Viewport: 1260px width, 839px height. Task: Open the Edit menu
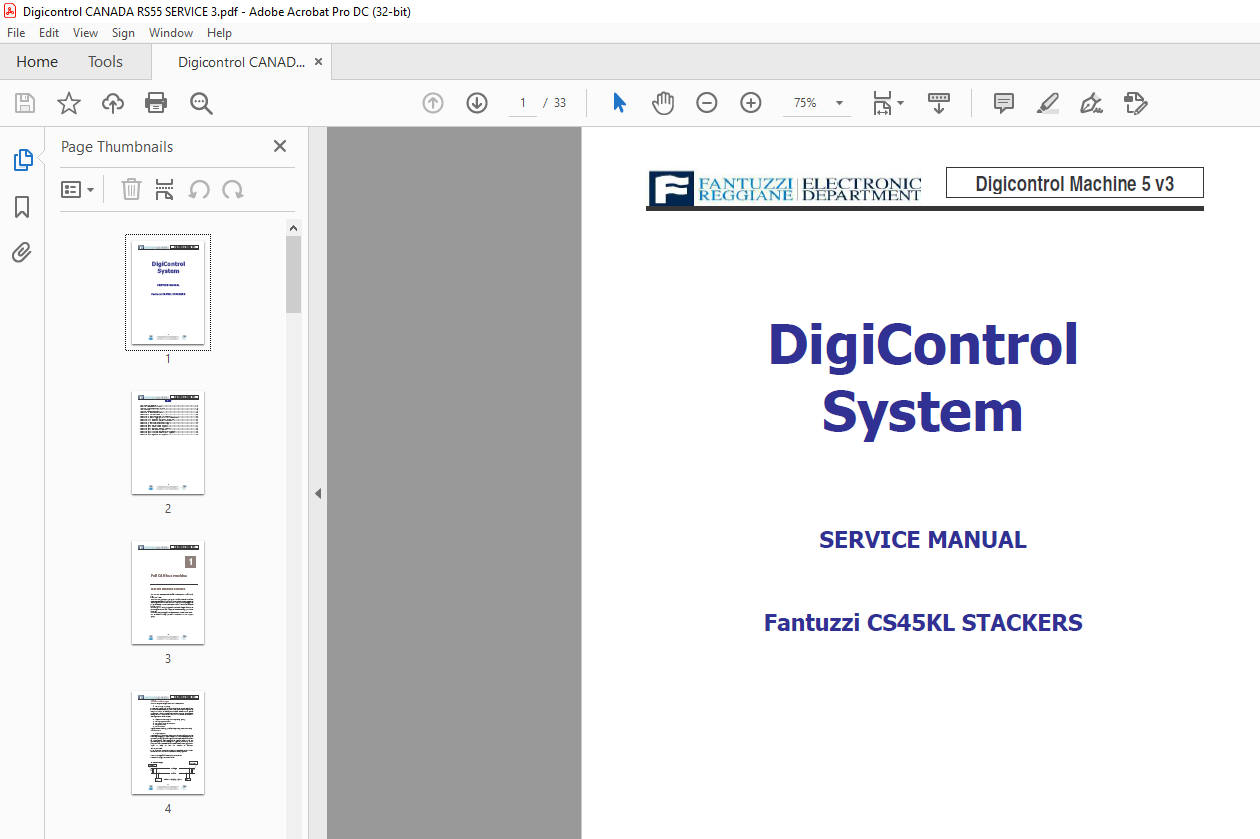pos(49,33)
